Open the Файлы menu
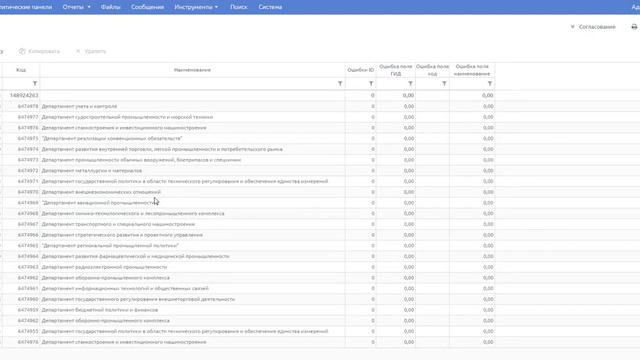 click(111, 7)
